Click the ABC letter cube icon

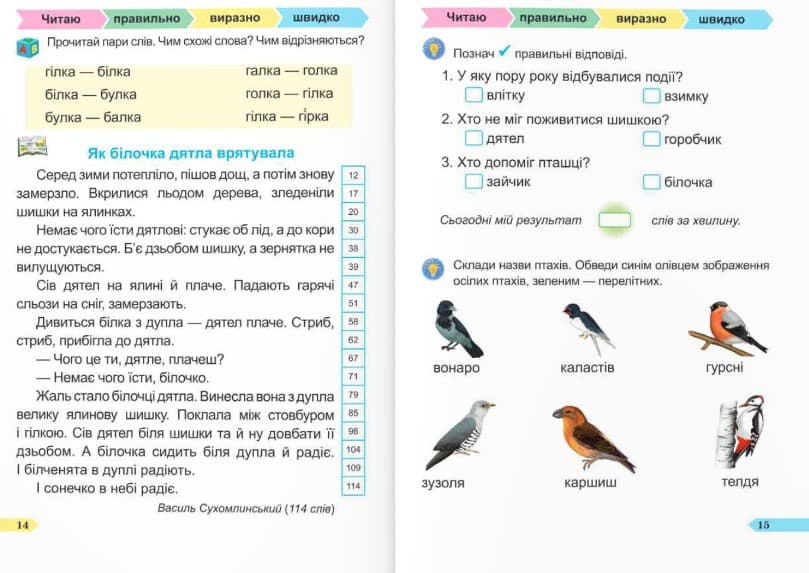28,47
